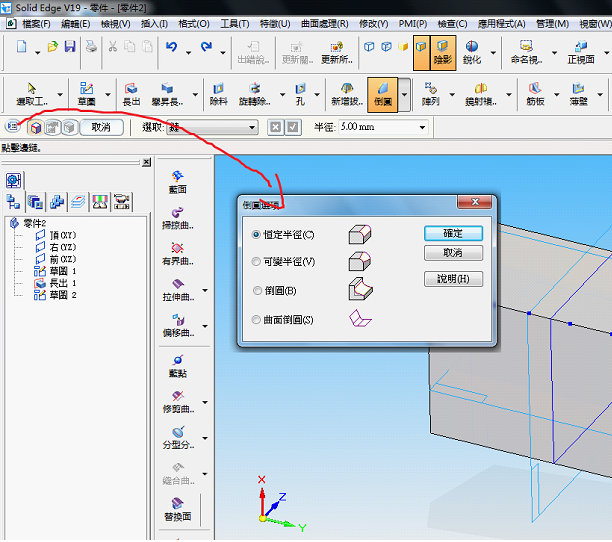Viewport: 612px width, 542px height.
Task: Select the 筋板 rib tool
Action: click(x=535, y=95)
